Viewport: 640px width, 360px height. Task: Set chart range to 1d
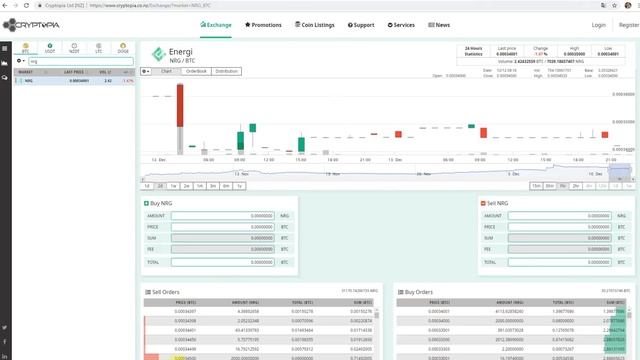(147, 186)
